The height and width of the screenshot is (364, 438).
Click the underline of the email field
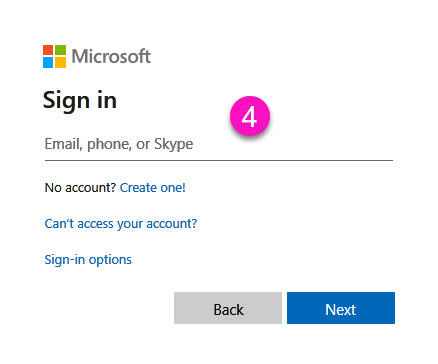coord(219,160)
